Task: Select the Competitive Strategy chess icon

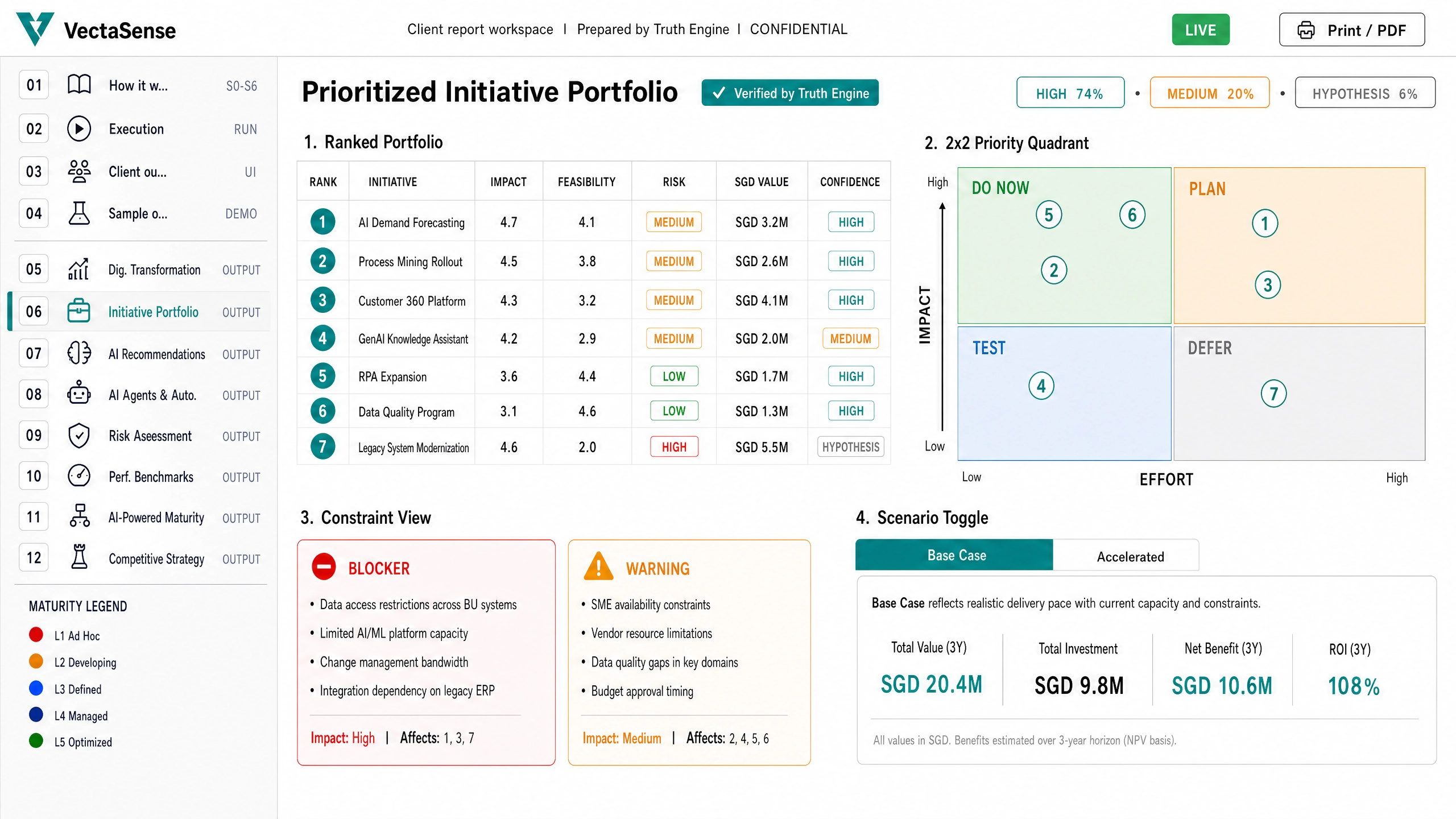Action: (x=79, y=557)
